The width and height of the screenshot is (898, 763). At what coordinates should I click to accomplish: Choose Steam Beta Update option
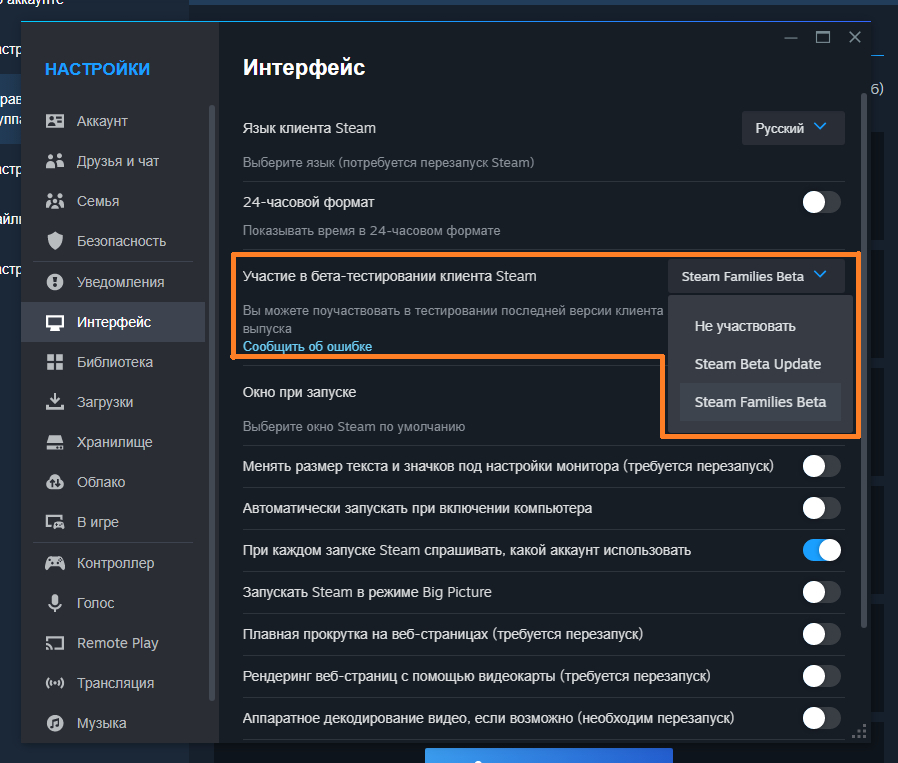[x=757, y=364]
